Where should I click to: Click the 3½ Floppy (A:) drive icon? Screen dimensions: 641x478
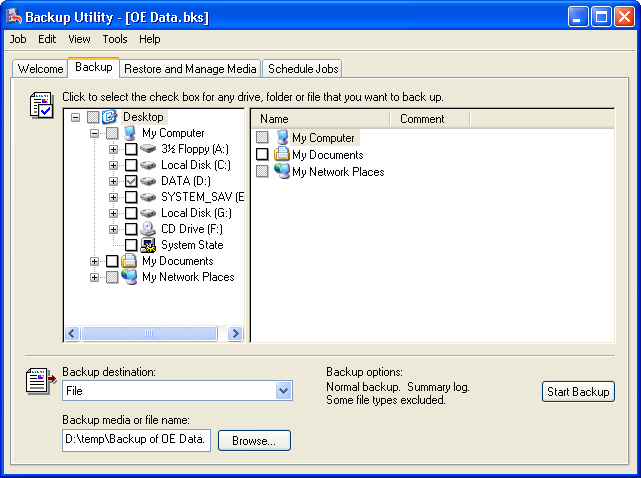(148, 149)
